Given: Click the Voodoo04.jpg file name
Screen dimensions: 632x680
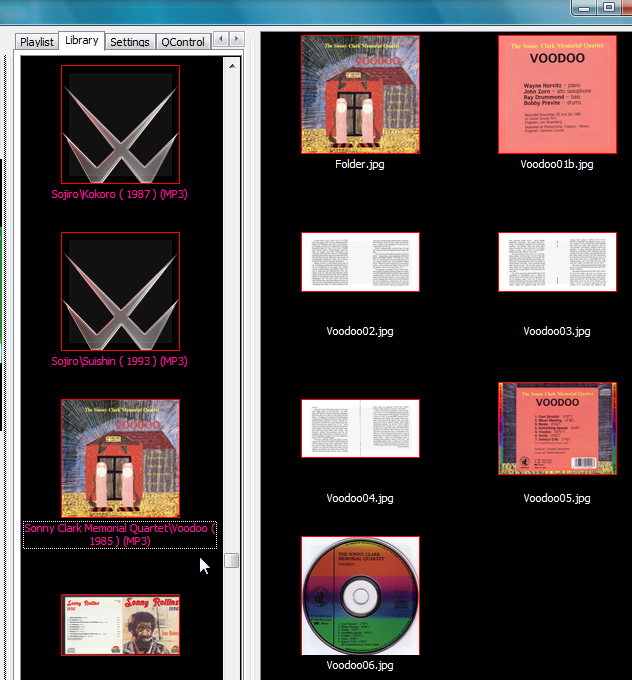Looking at the screenshot, I should 360,498.
